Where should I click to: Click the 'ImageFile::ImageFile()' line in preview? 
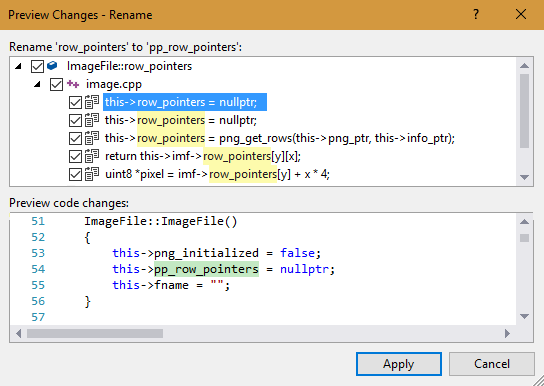tap(161, 222)
